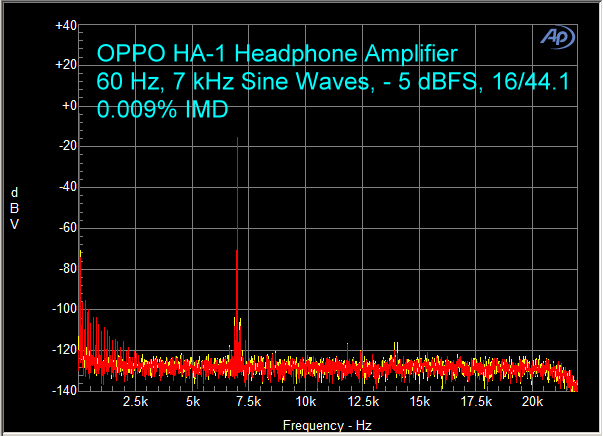The height and width of the screenshot is (436, 603).
Task: Click the -100 label on the vertical axis
Action: [x=65, y=309]
